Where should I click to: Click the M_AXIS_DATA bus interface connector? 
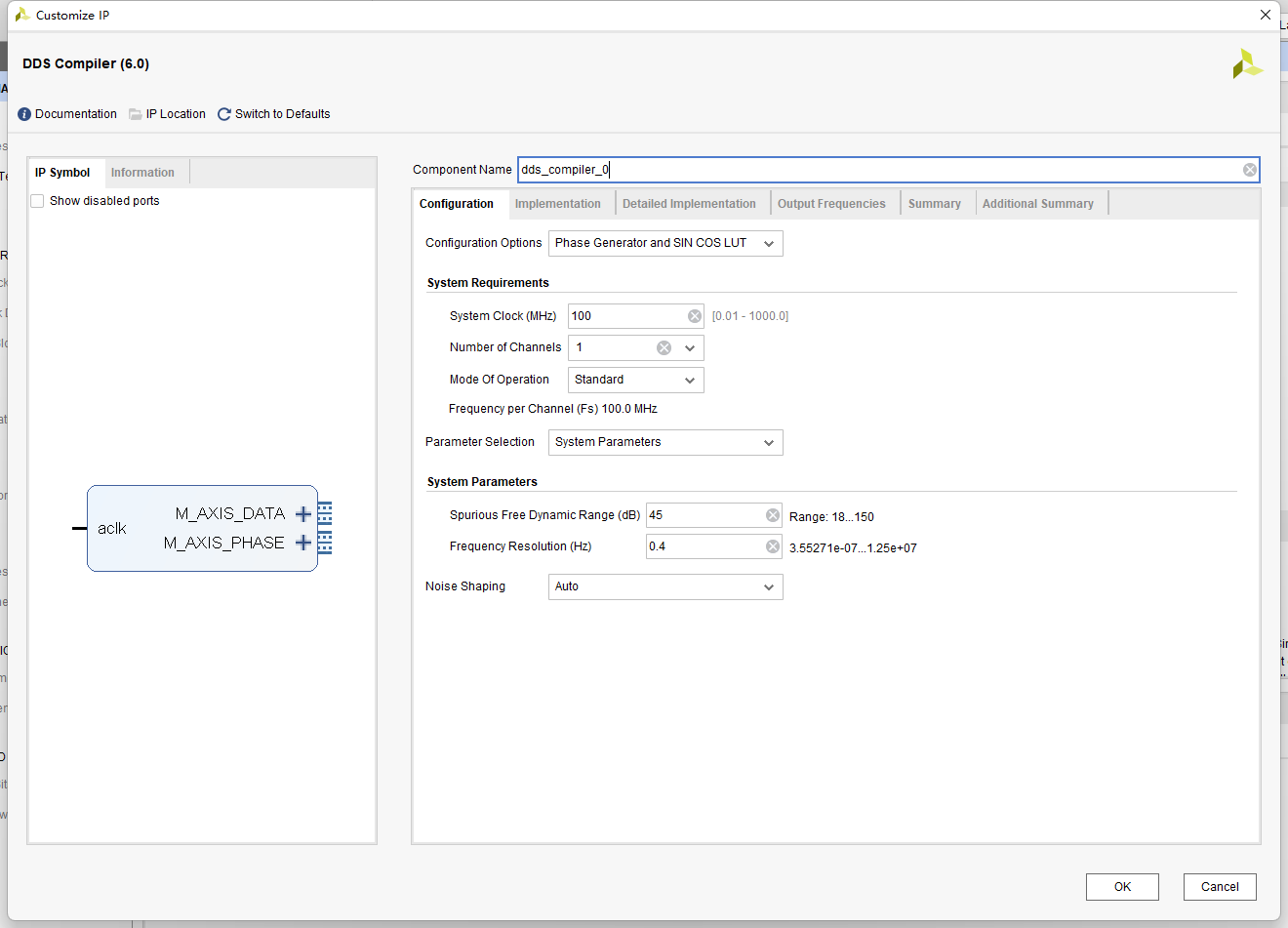point(325,513)
